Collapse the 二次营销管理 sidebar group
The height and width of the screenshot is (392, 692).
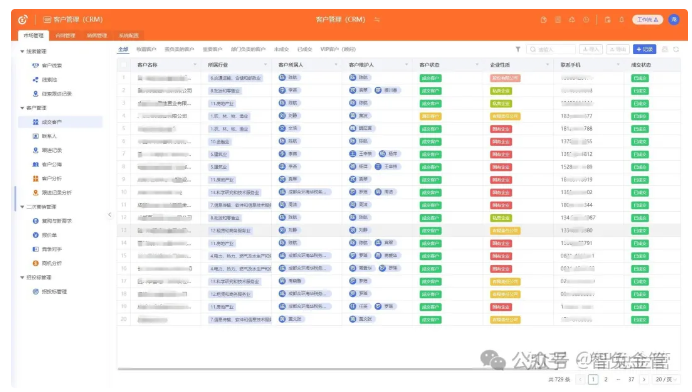tap(22, 207)
